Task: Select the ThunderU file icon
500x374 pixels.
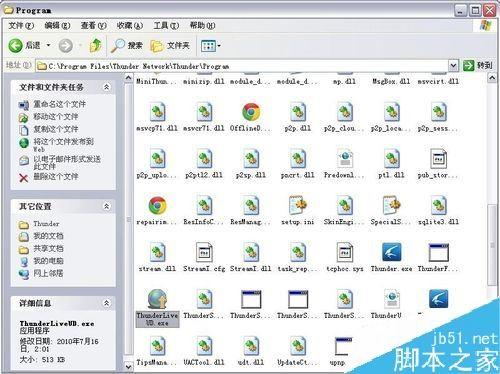Action: point(391,299)
